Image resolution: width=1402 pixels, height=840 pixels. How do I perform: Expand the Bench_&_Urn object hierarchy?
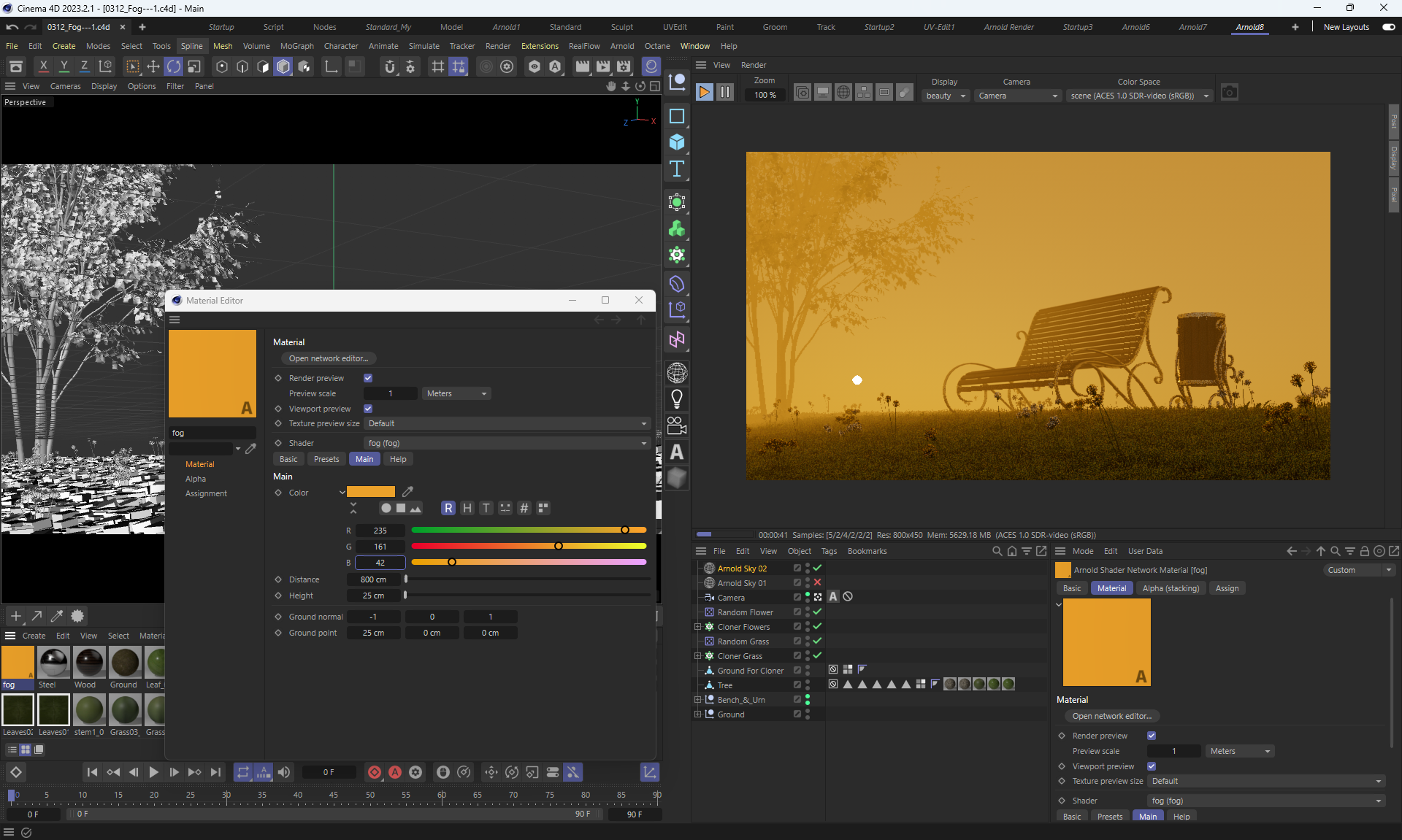[697, 700]
